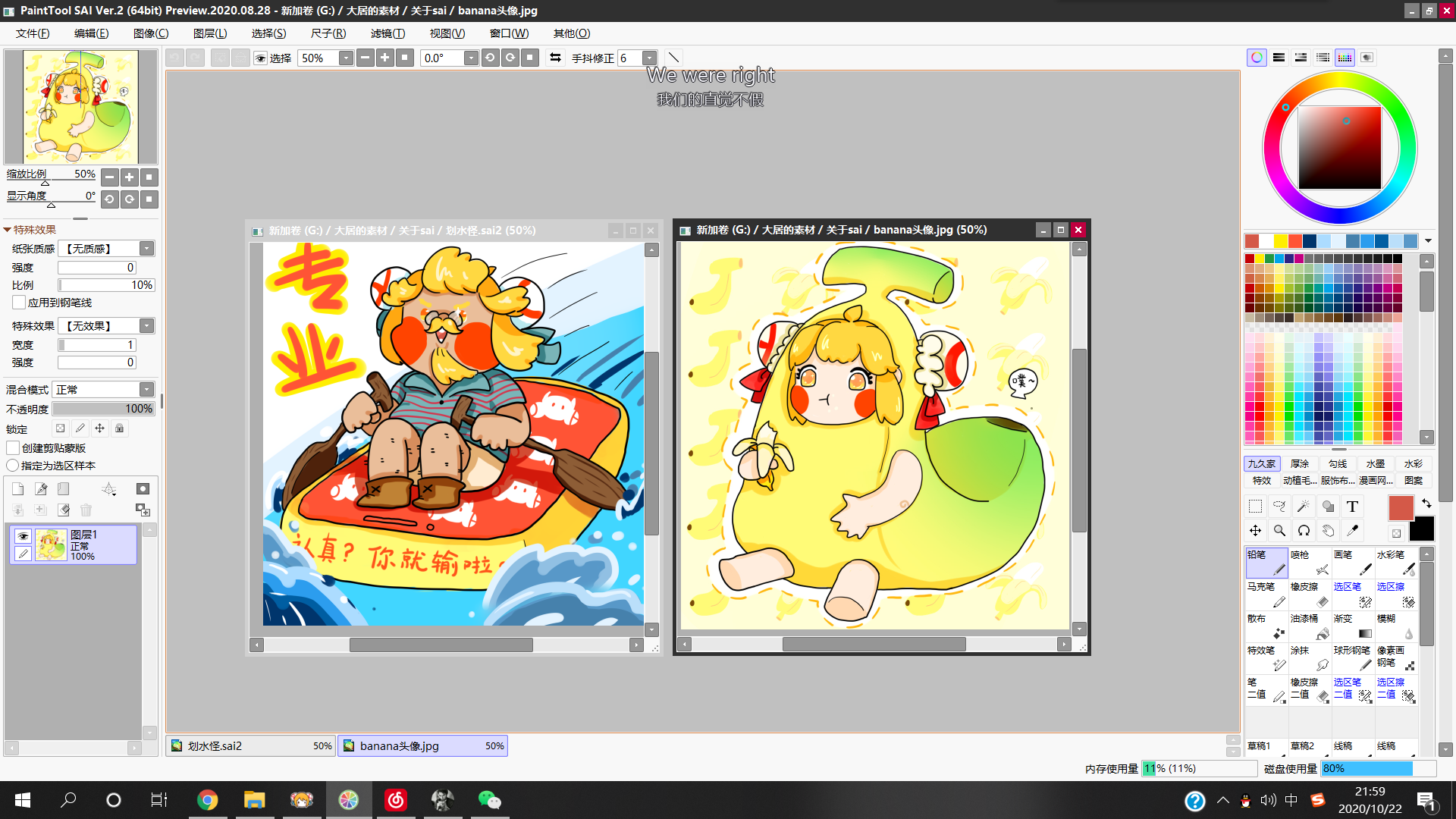Open the 纸张质感 texture dropdown

tap(147, 249)
